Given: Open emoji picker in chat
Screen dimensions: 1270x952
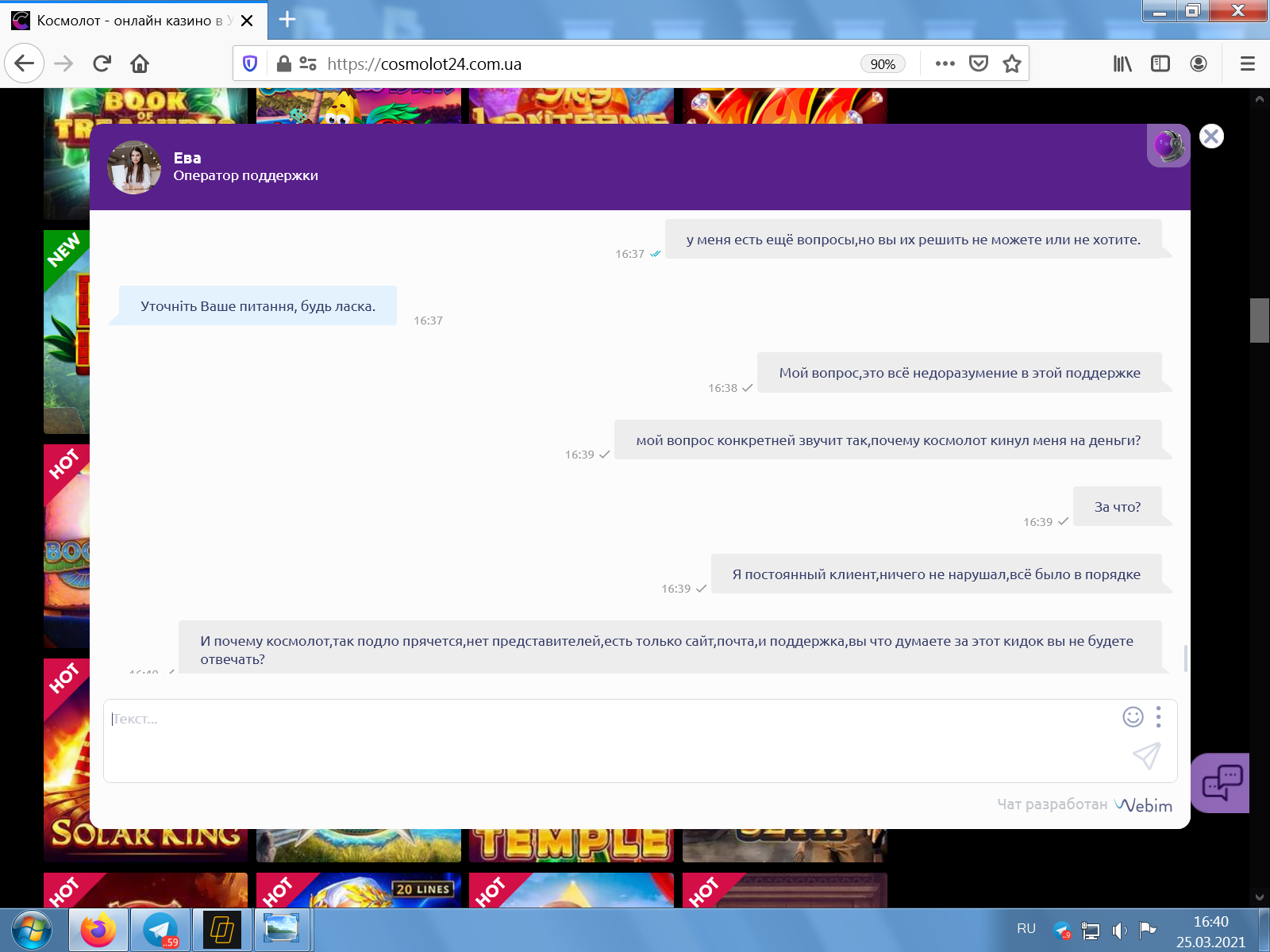Looking at the screenshot, I should 1133,717.
